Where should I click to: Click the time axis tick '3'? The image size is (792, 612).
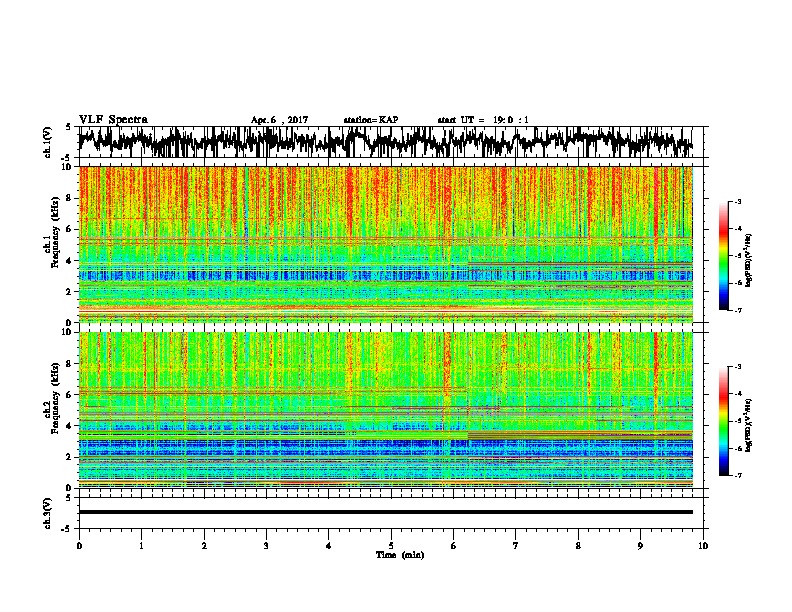pyautogui.click(x=266, y=546)
